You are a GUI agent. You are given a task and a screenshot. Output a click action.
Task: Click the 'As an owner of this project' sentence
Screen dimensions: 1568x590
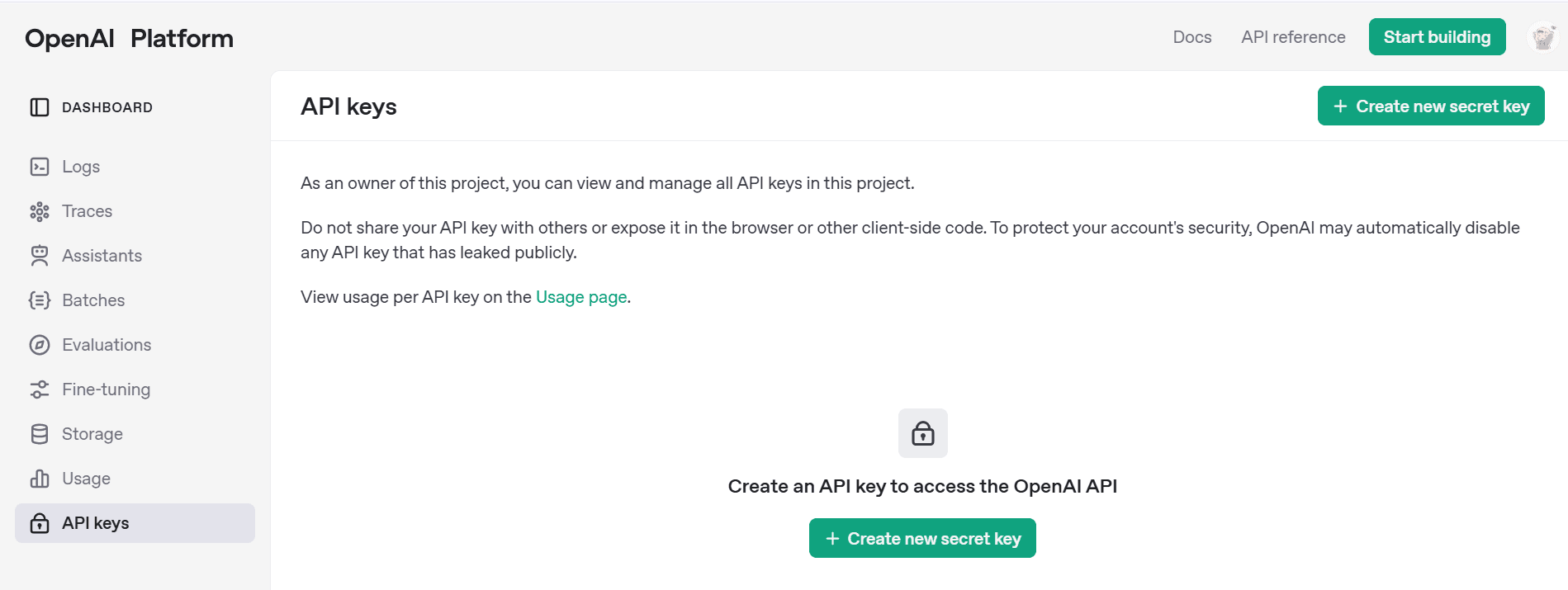pyautogui.click(x=607, y=183)
